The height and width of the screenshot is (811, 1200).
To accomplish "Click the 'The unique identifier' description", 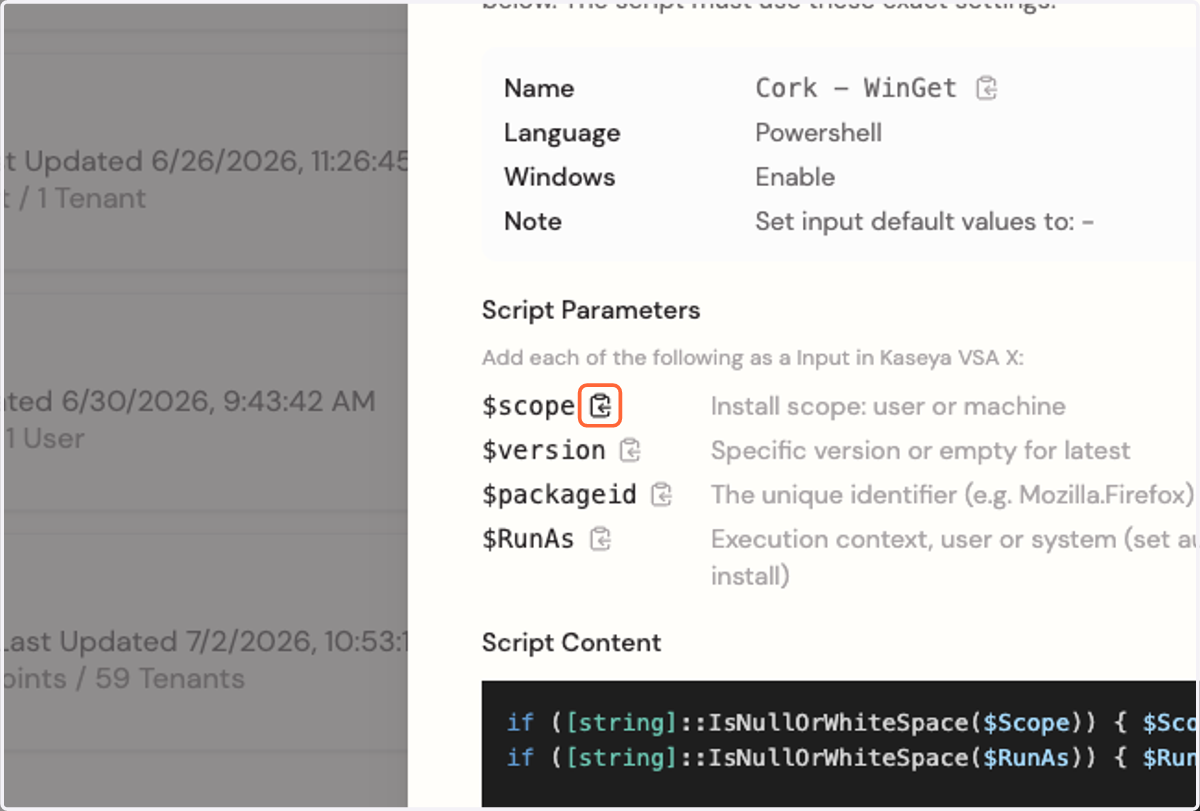I will pyautogui.click(x=952, y=495).
